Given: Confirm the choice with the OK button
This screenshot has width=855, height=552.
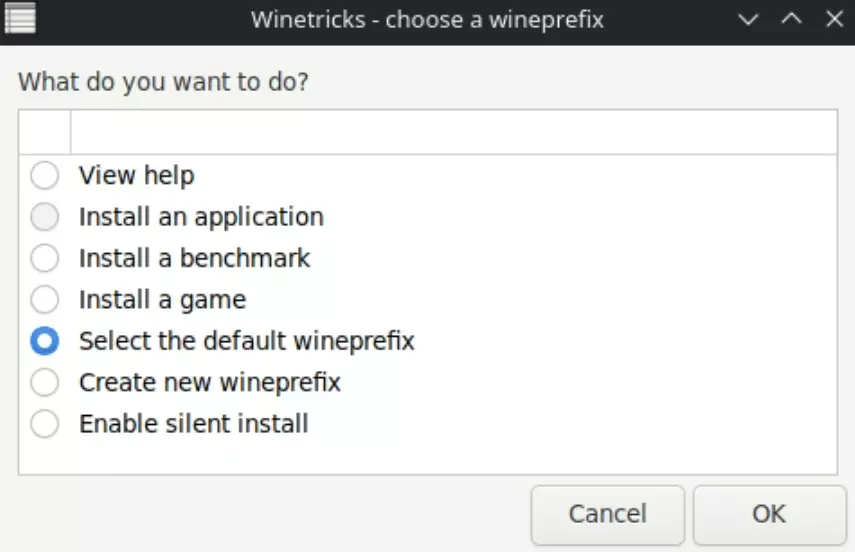Looking at the screenshot, I should [769, 514].
